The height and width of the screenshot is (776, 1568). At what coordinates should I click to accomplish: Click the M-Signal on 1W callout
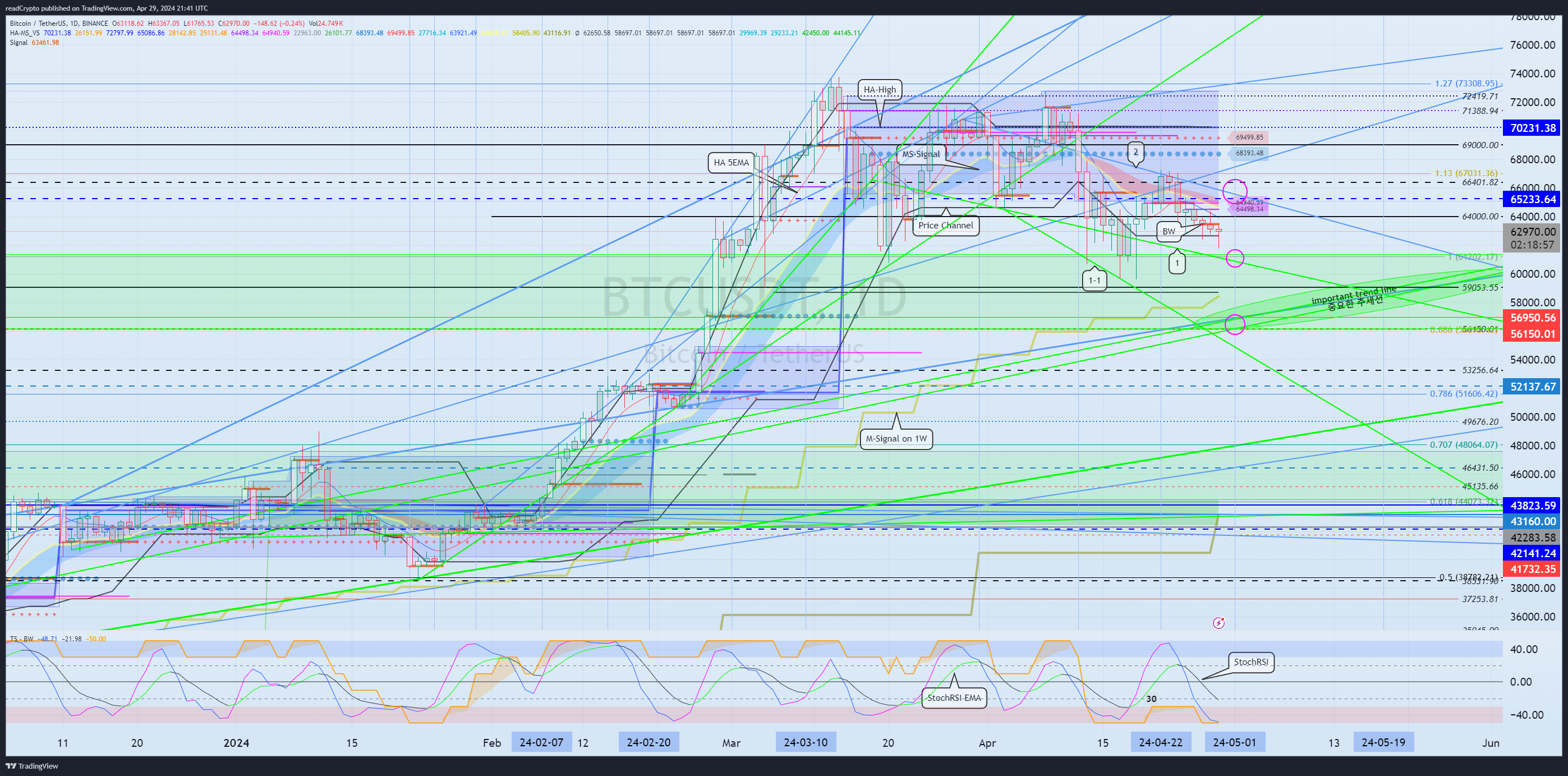click(x=896, y=438)
